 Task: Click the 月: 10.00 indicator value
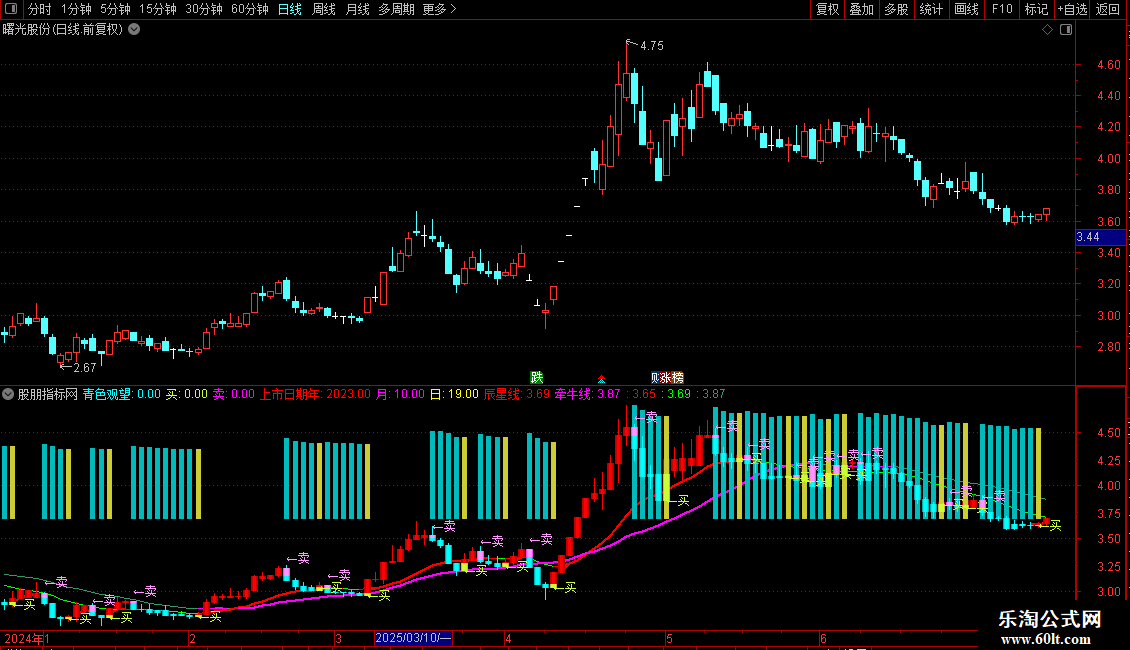[x=400, y=394]
